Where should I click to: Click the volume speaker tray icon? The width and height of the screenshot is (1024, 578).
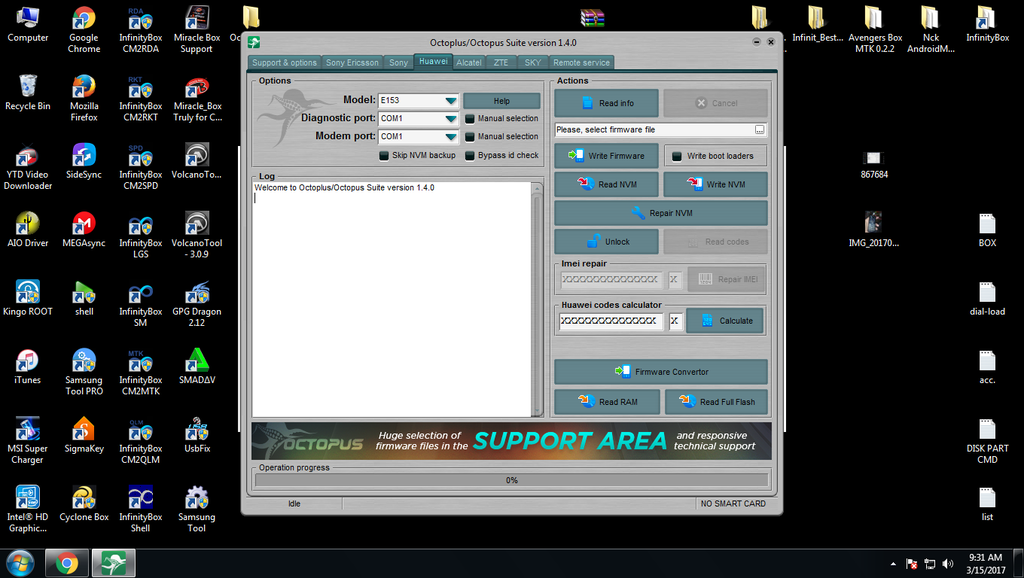pyautogui.click(x=948, y=564)
